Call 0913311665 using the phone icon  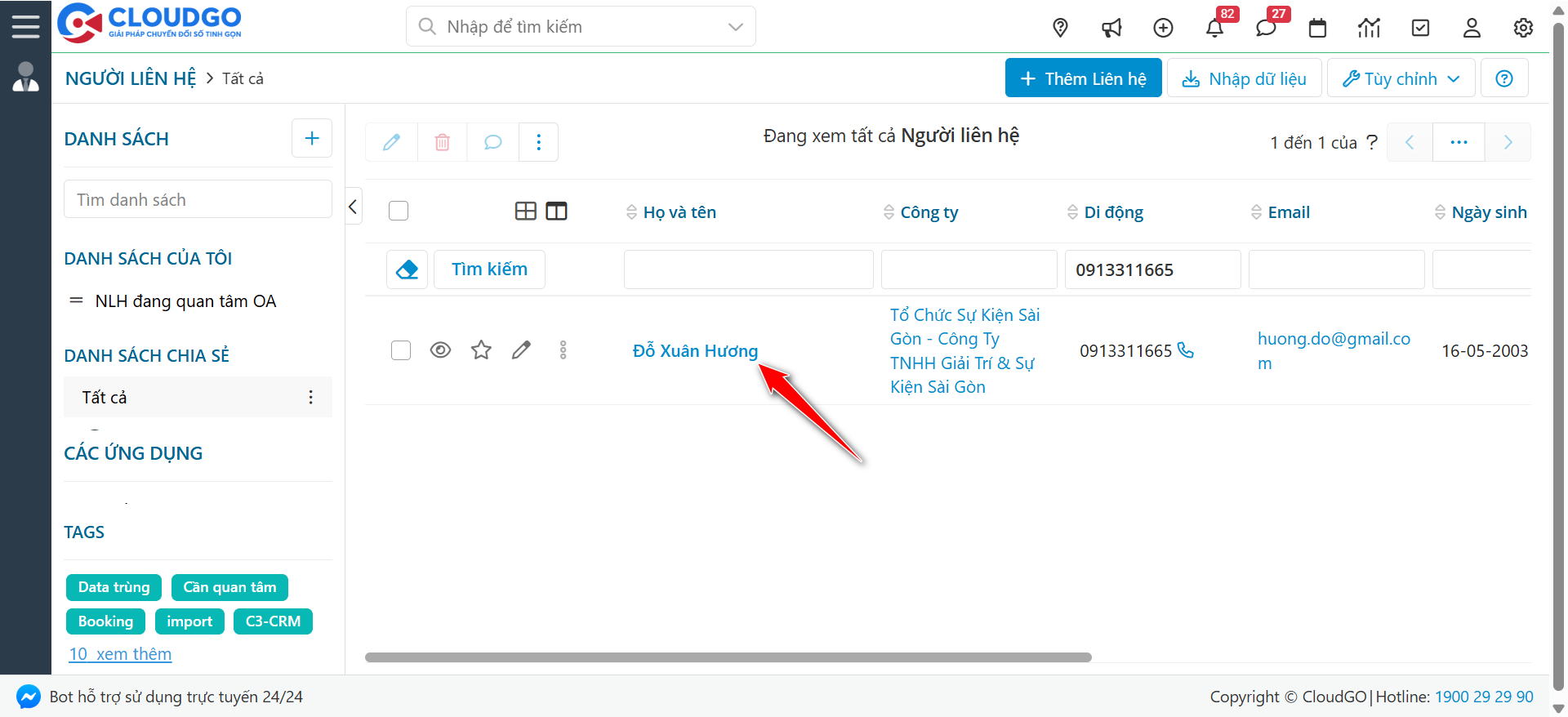pyautogui.click(x=1186, y=350)
